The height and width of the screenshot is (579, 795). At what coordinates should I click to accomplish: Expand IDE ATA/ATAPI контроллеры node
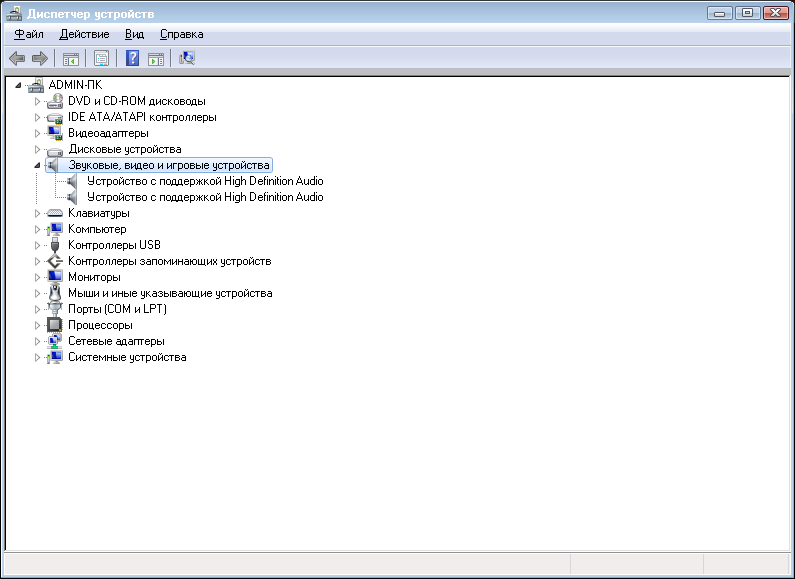(x=37, y=117)
